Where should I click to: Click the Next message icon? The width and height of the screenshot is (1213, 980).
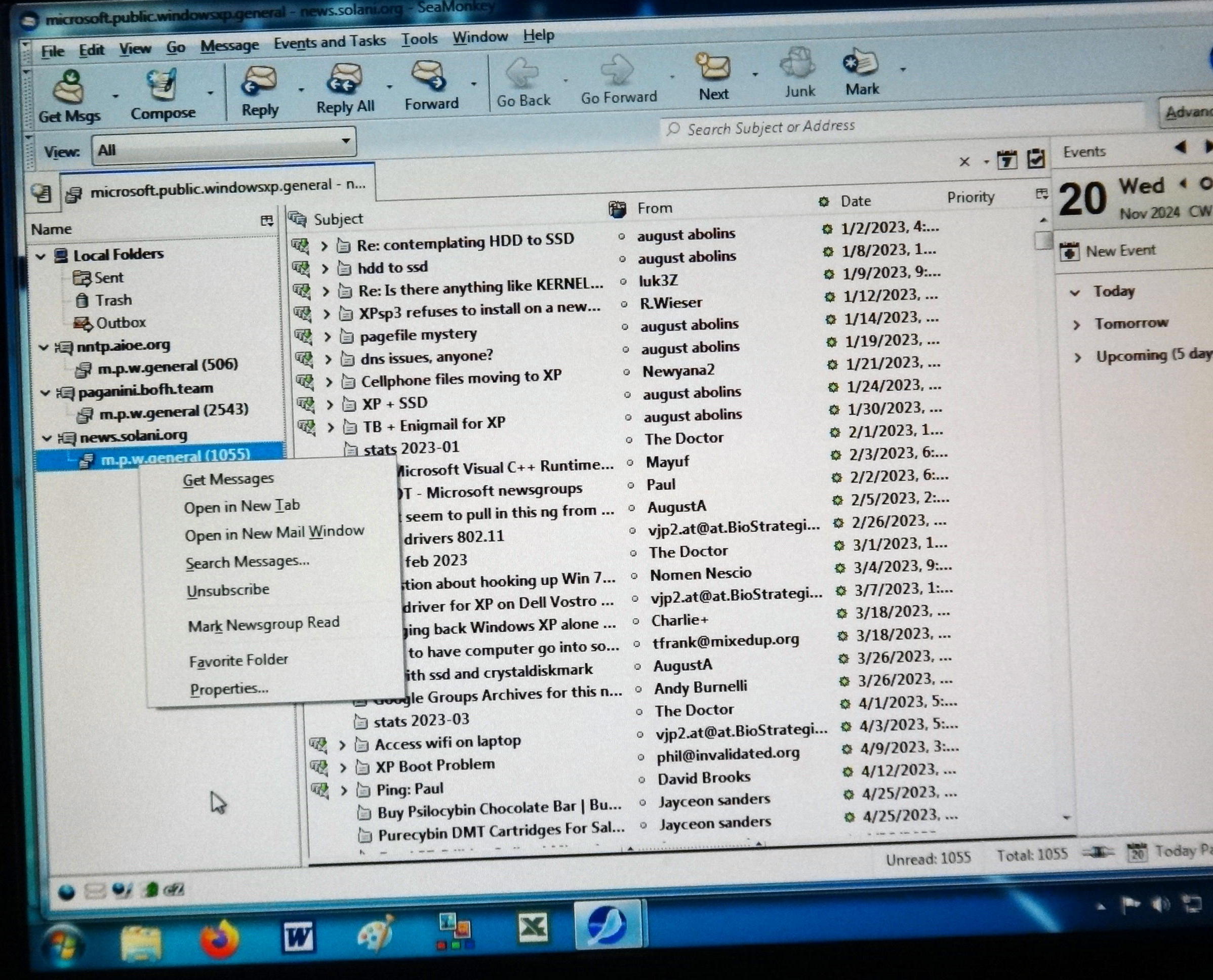click(713, 67)
